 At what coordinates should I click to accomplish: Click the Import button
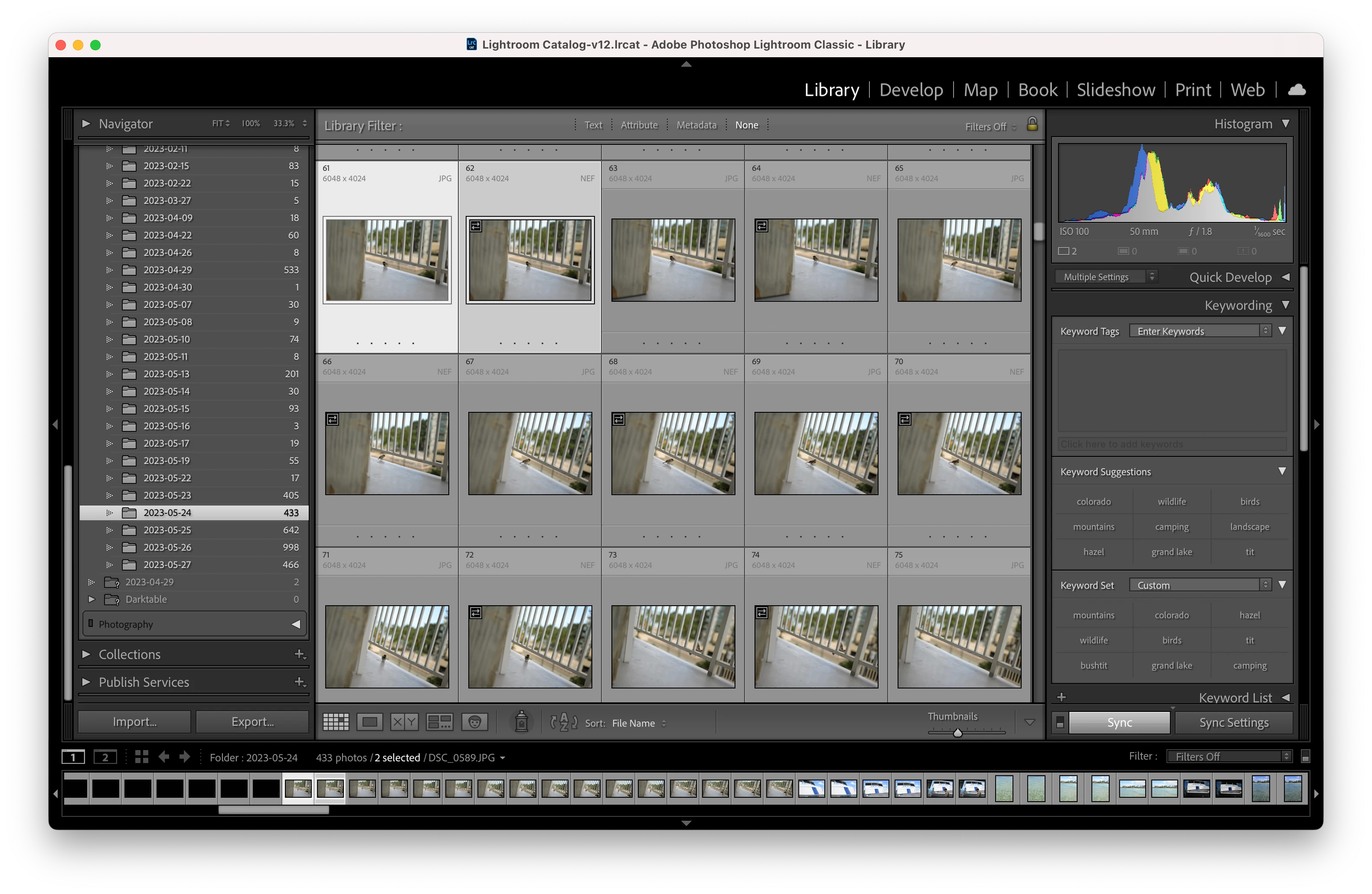[134, 721]
